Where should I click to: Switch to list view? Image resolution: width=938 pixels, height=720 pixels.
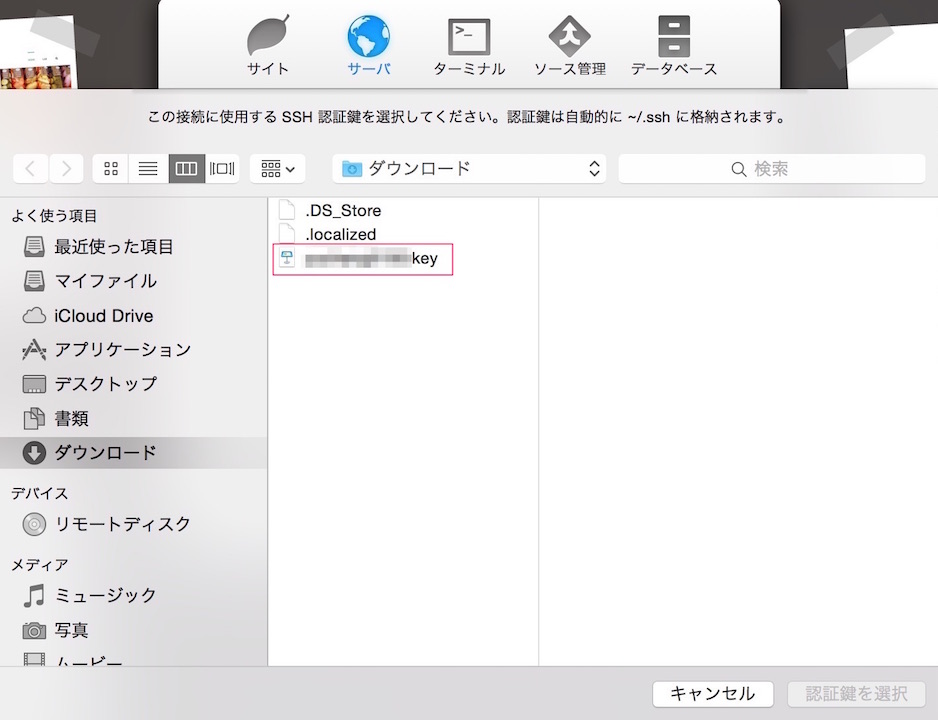(x=148, y=169)
